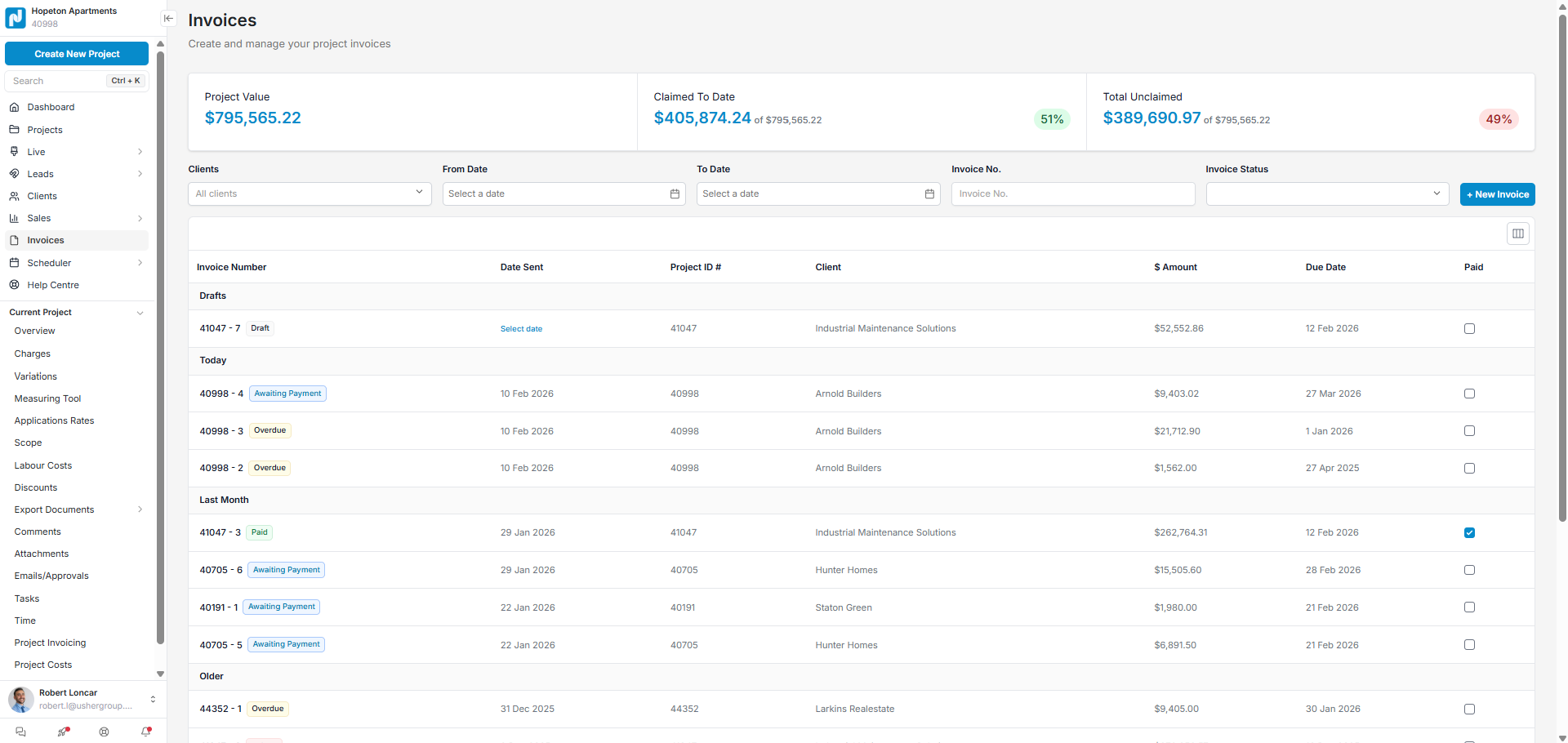This screenshot has height=743, width=1568.
Task: Open the Invoice Status dropdown
Action: [x=1326, y=194]
